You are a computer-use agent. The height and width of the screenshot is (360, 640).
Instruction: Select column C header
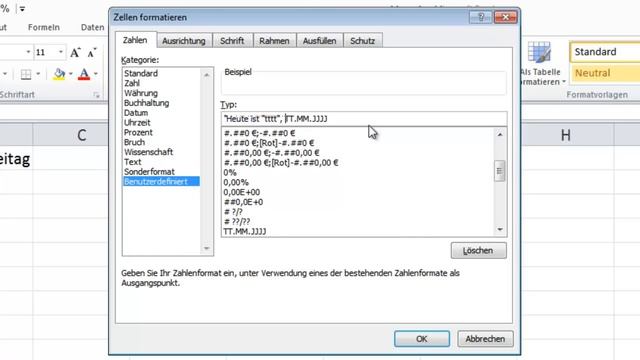(82, 135)
